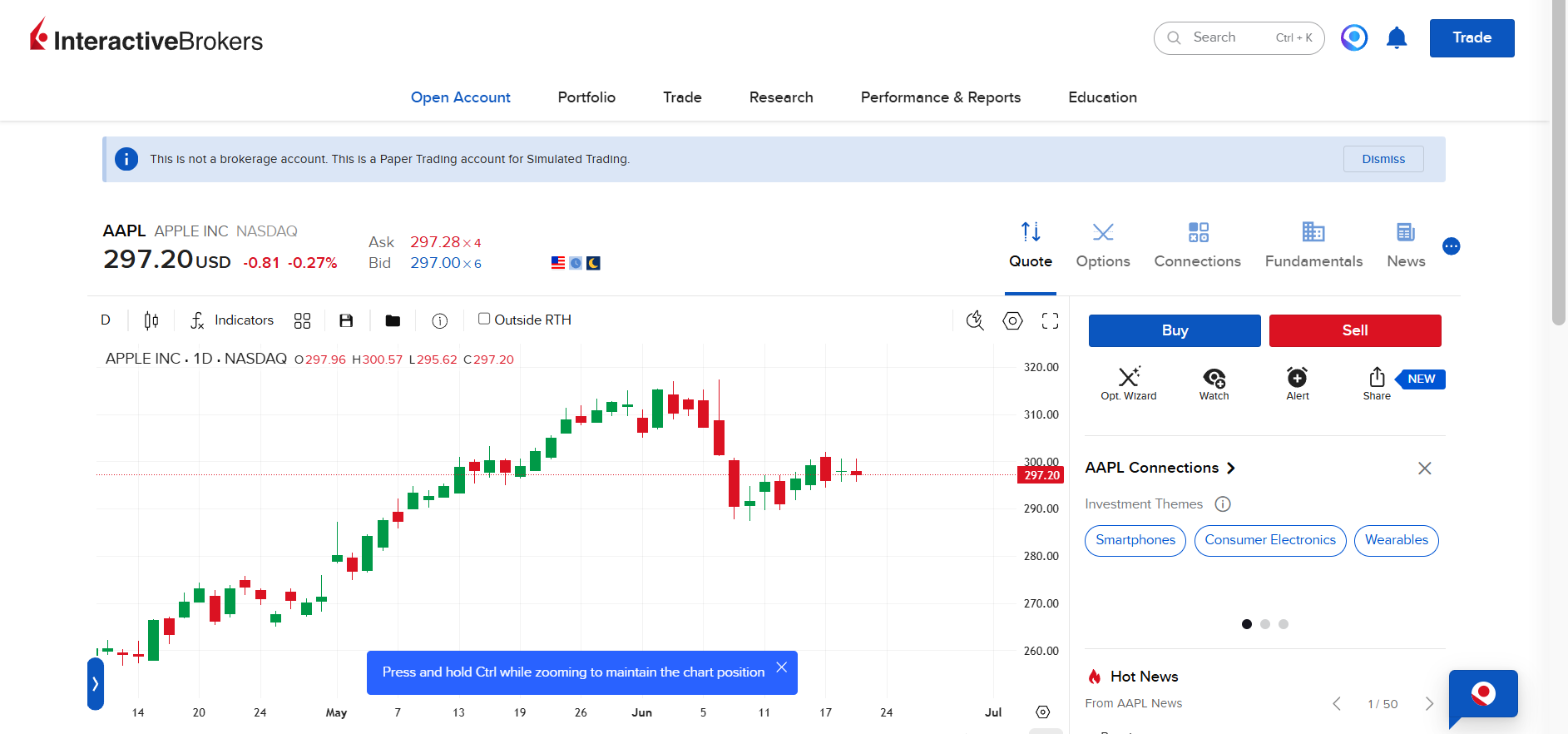Open the notifications bell
This screenshot has width=1568, height=734.
click(x=1397, y=38)
